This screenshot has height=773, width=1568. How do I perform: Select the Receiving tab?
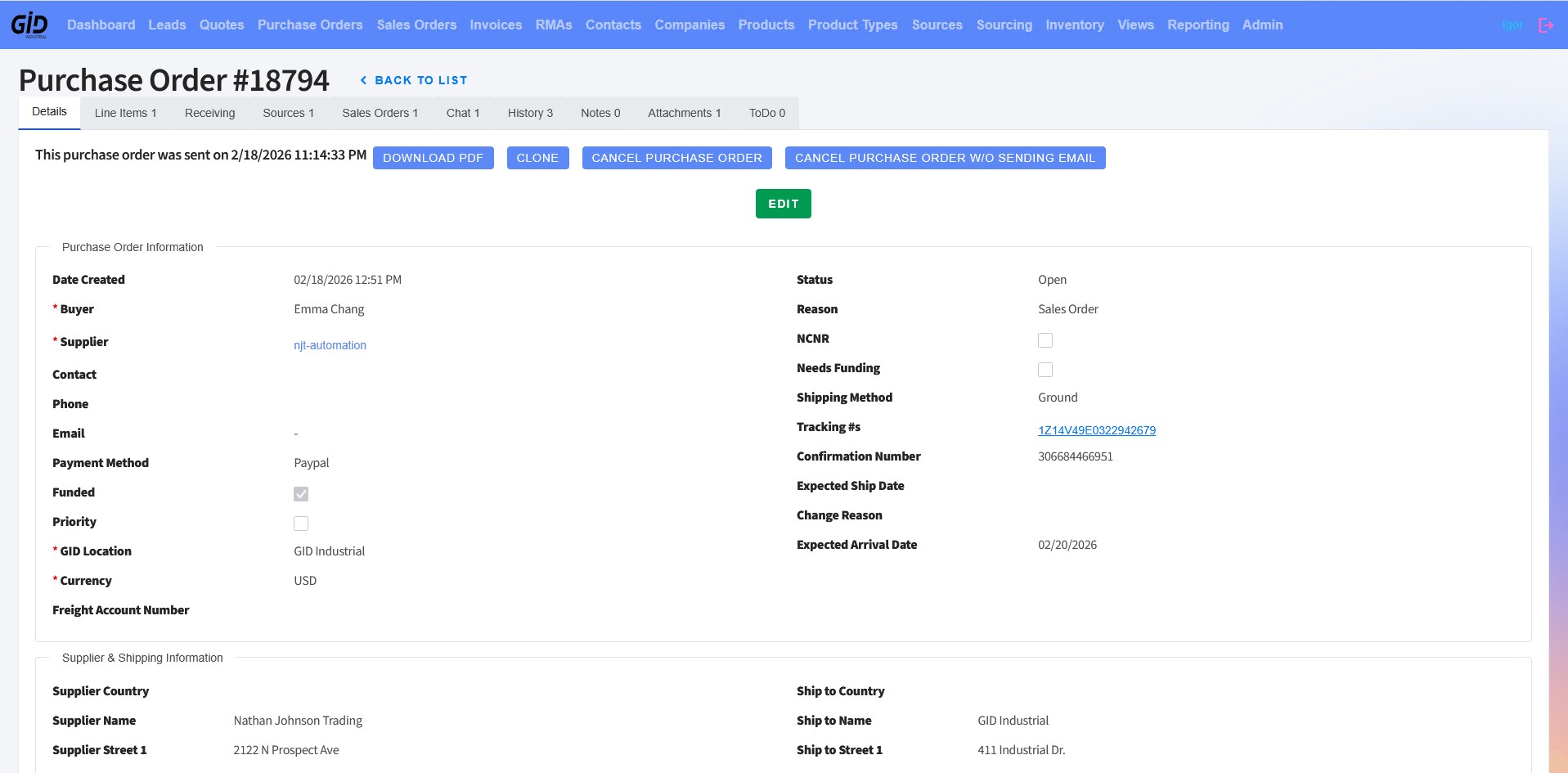pos(209,113)
